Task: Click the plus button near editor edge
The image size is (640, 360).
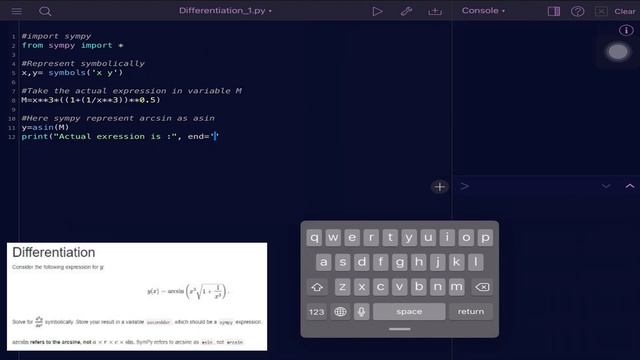Action: (440, 187)
